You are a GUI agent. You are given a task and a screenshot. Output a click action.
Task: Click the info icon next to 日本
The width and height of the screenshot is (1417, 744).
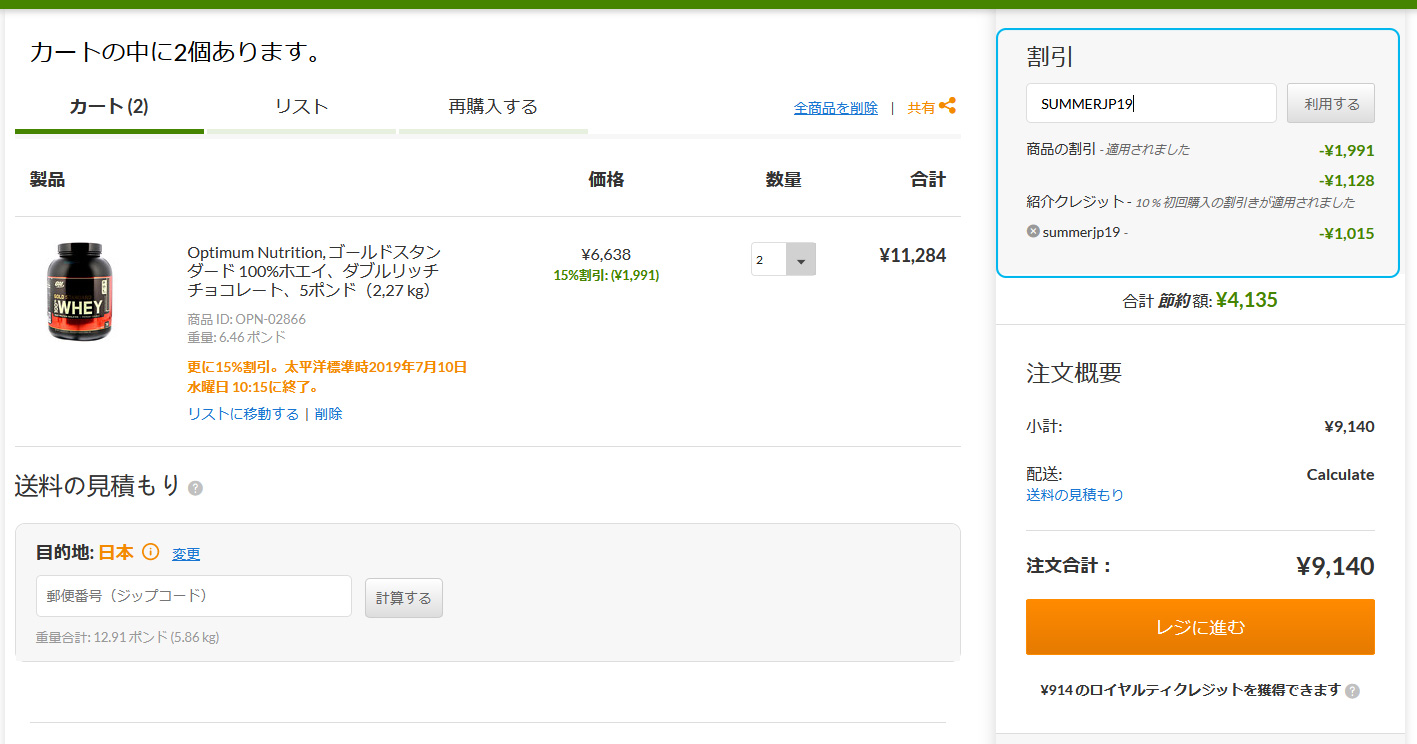150,552
